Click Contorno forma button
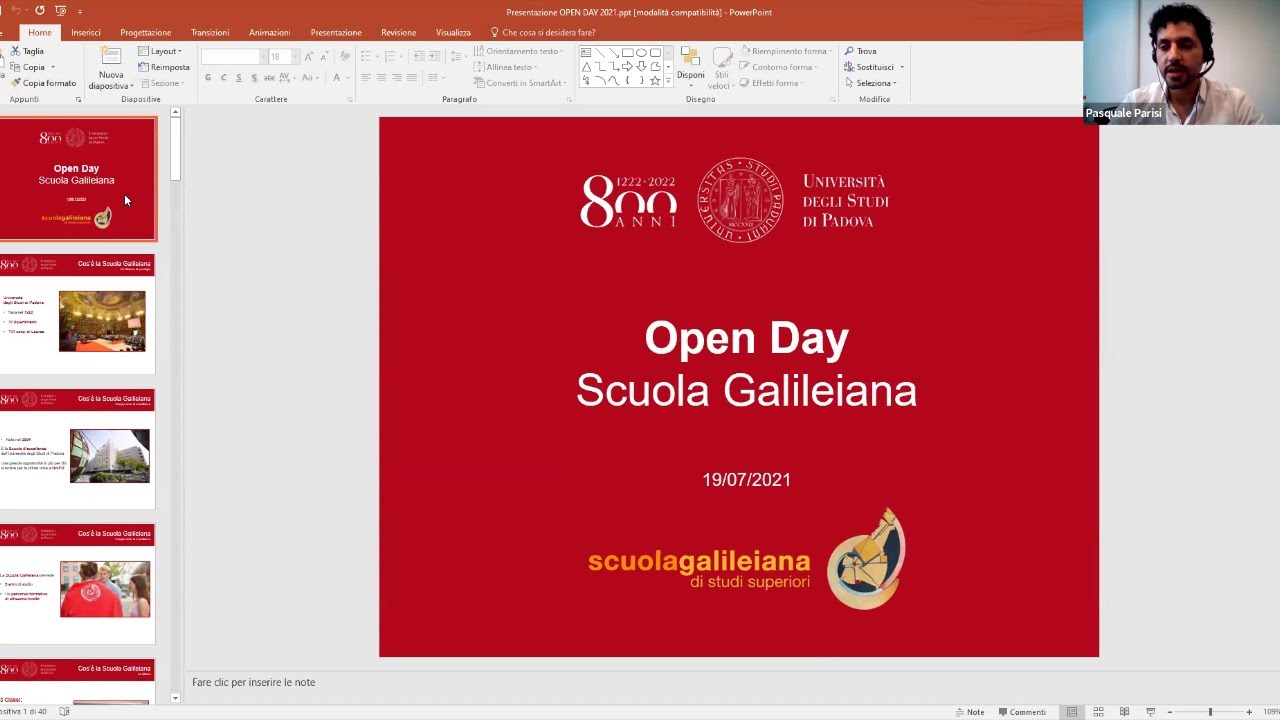The width and height of the screenshot is (1280, 720). coord(778,67)
